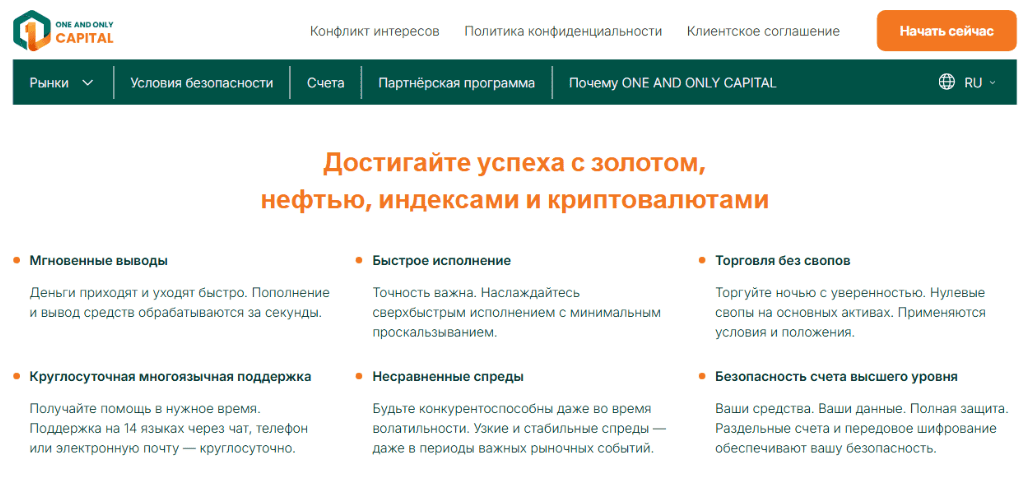1026x491 pixels.
Task: Select Почему ONE AND ONLY CAPITAL
Action: point(673,83)
